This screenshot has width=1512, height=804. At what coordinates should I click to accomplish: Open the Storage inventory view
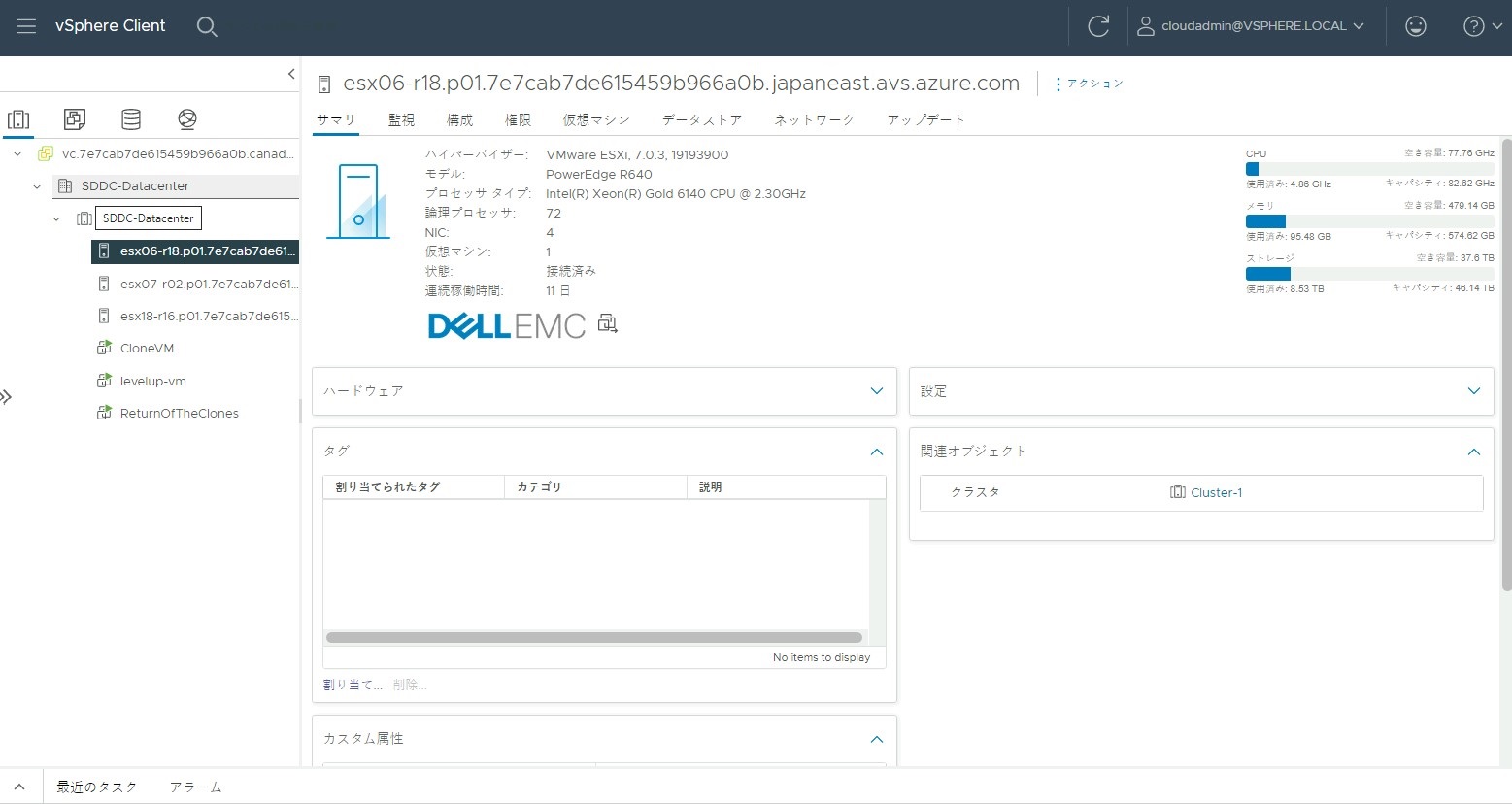click(x=131, y=118)
